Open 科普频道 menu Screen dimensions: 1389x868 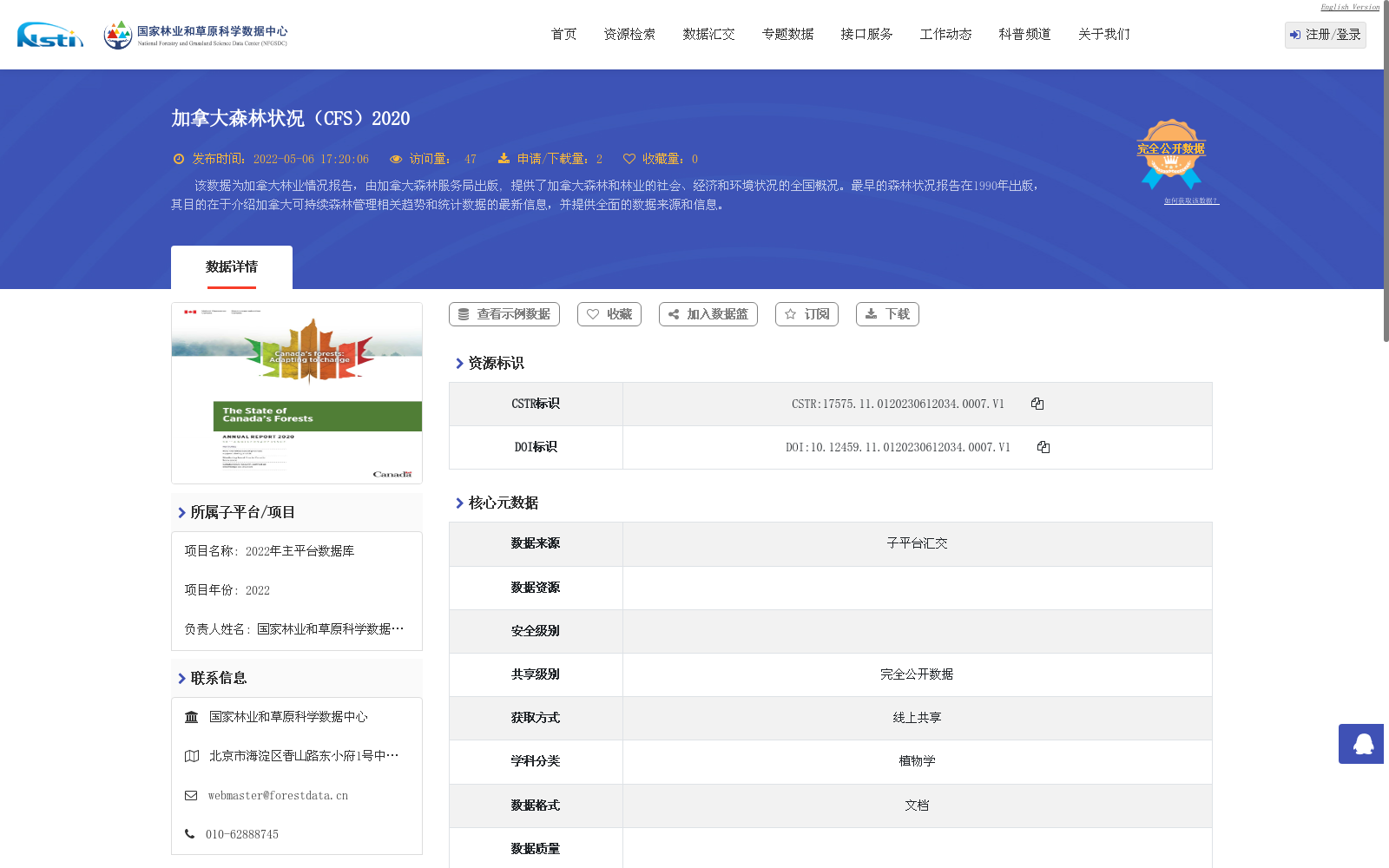(1025, 34)
